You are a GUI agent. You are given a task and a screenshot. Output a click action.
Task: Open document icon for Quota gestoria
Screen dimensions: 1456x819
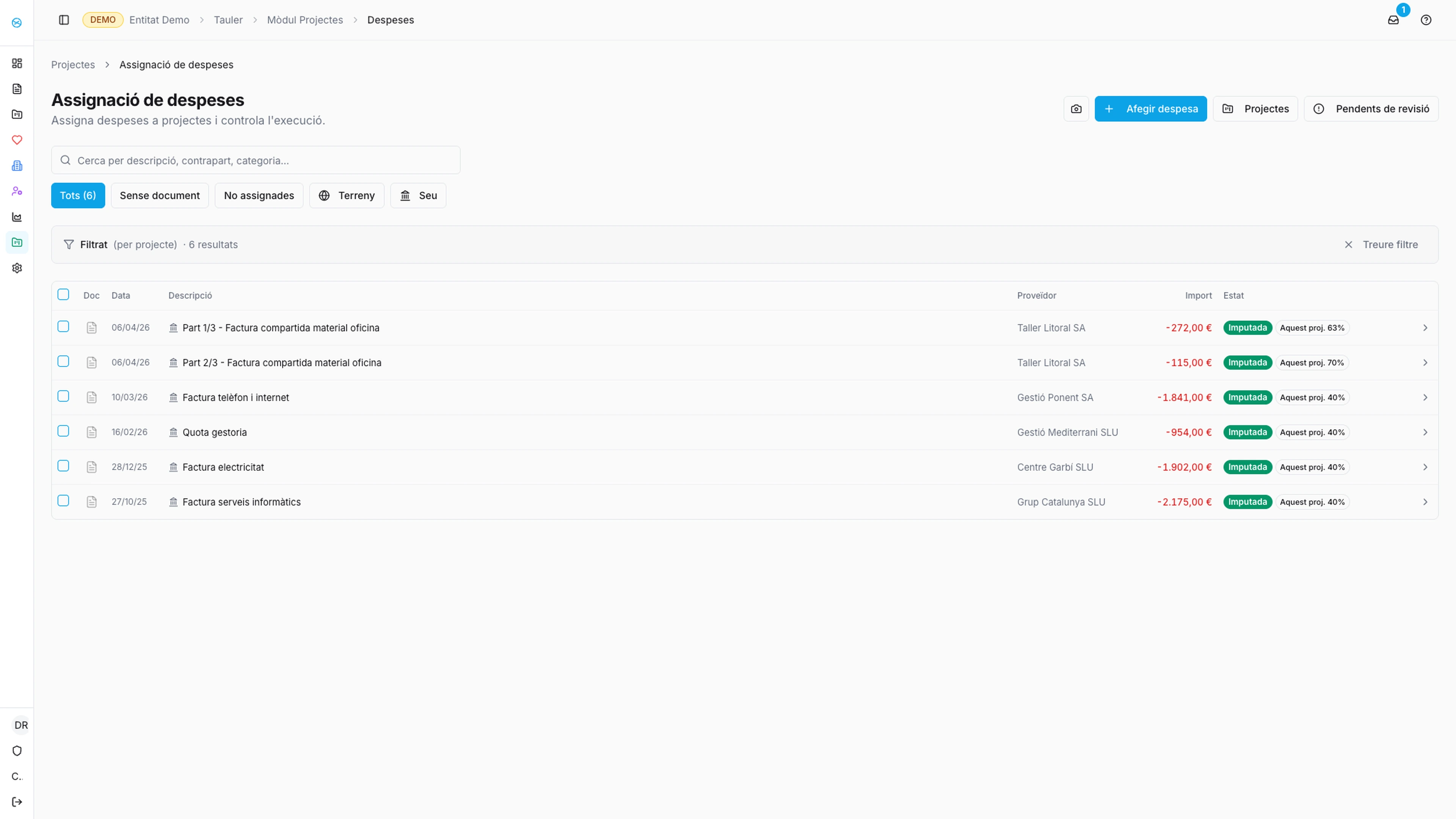pos(91,432)
